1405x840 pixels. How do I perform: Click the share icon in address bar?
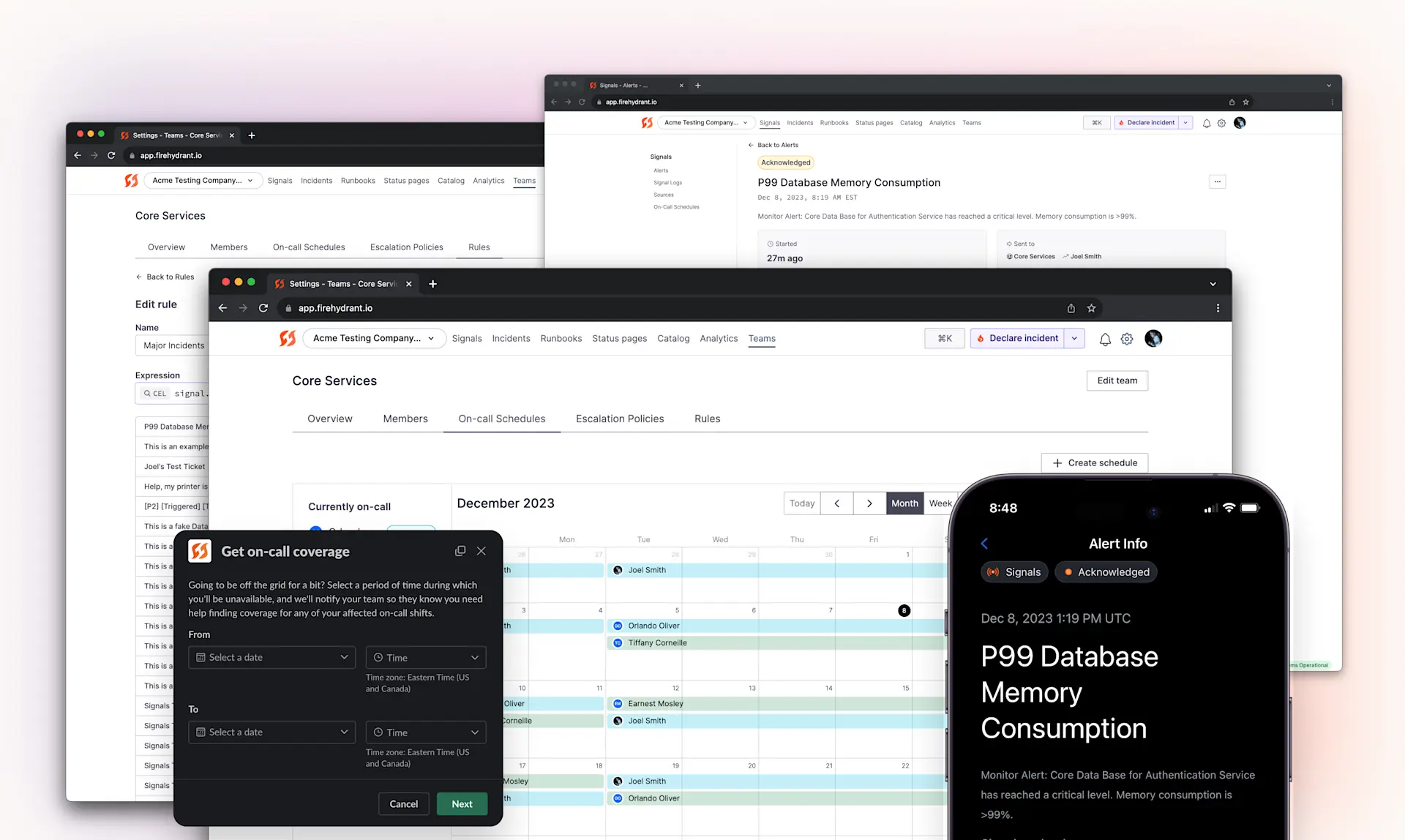(x=1071, y=308)
